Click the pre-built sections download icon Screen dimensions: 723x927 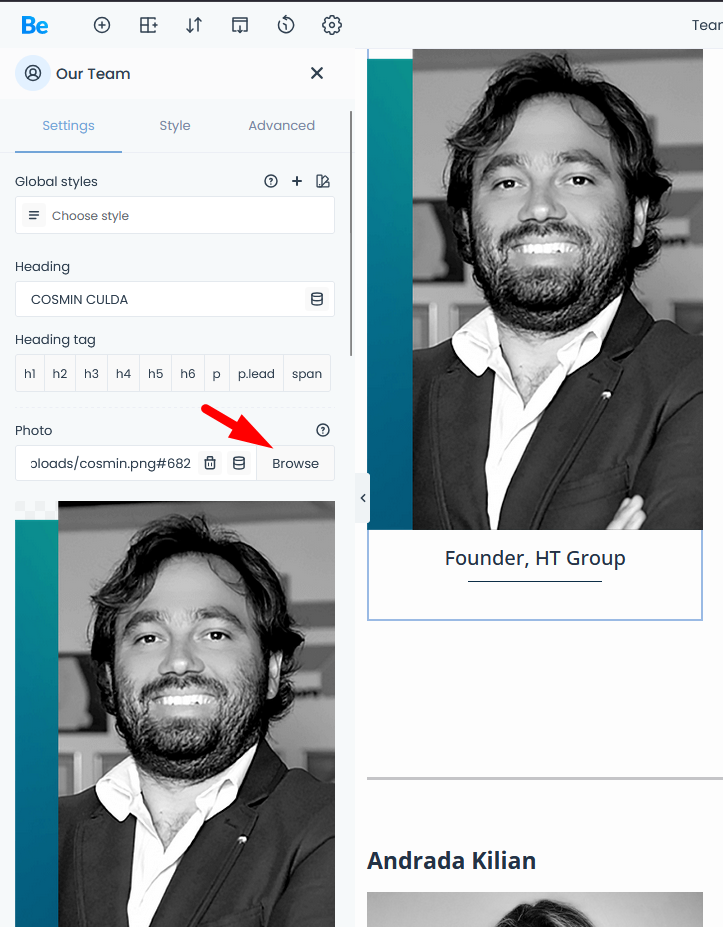click(239, 25)
